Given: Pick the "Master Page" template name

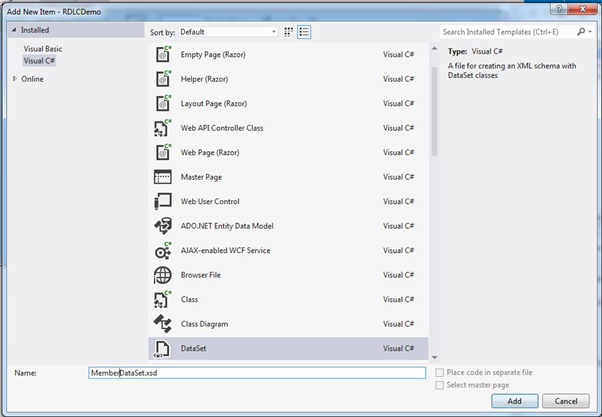Looking at the screenshot, I should click(x=201, y=177).
